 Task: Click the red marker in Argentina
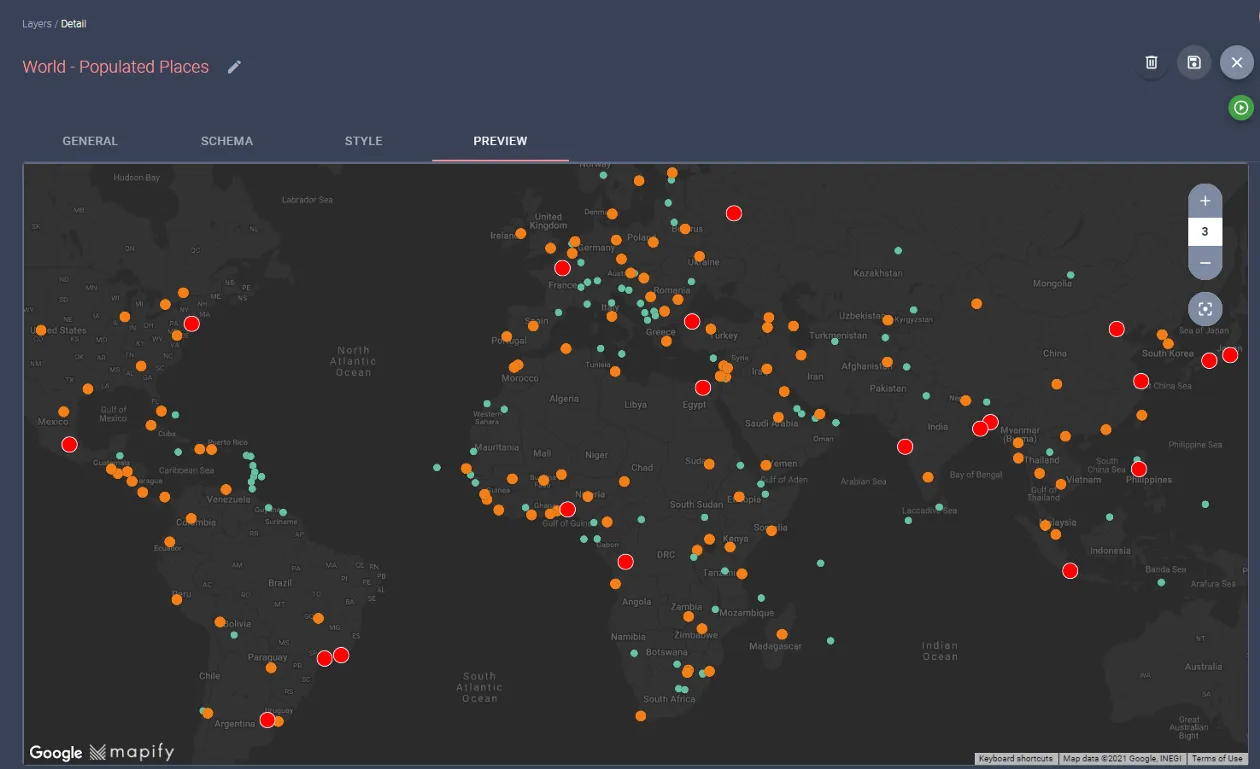pos(267,720)
